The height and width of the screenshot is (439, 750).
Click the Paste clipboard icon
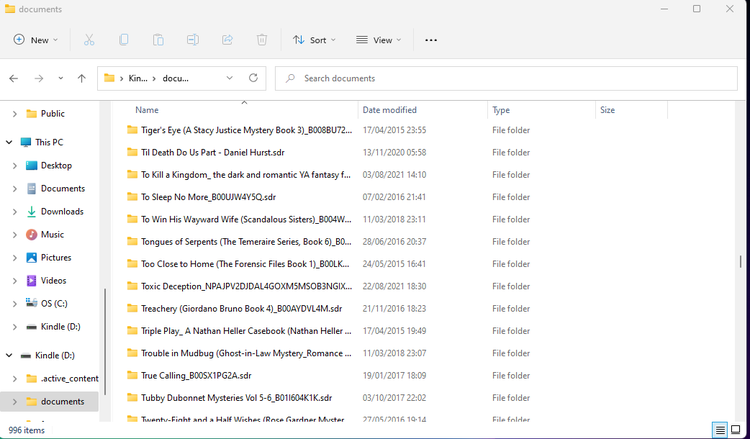pos(158,40)
